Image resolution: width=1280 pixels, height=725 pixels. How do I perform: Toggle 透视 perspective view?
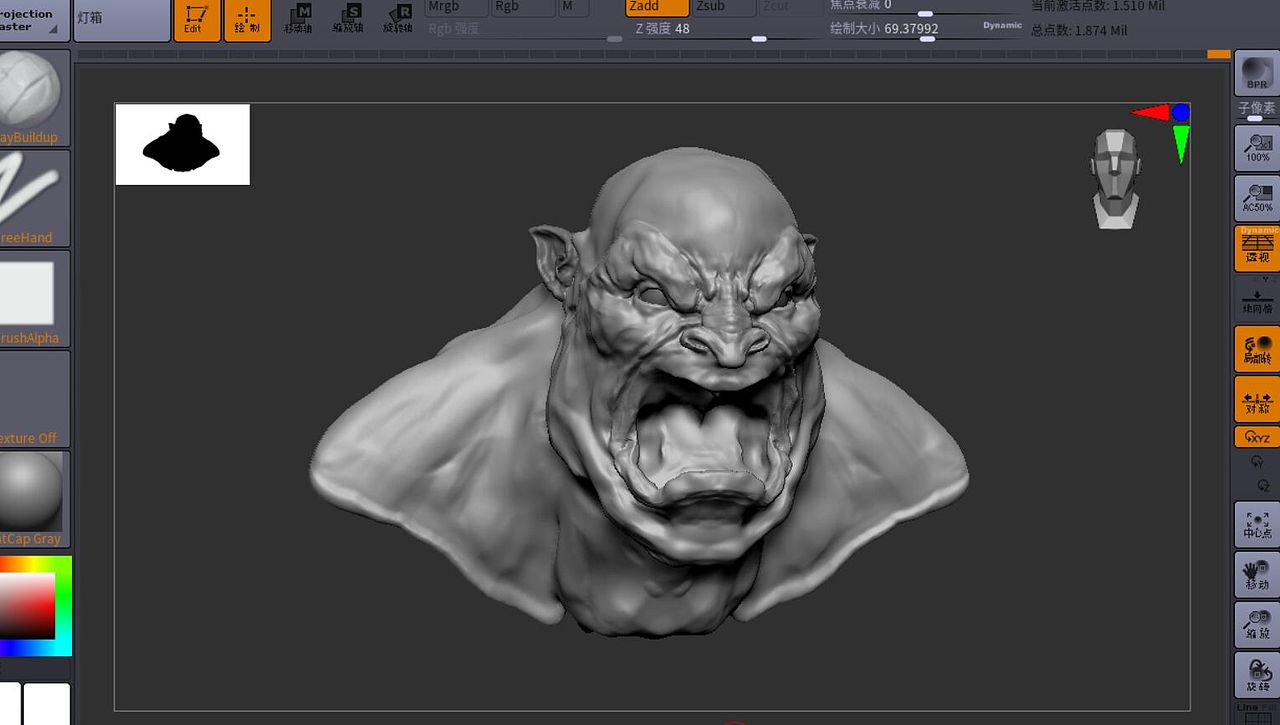click(x=1257, y=248)
